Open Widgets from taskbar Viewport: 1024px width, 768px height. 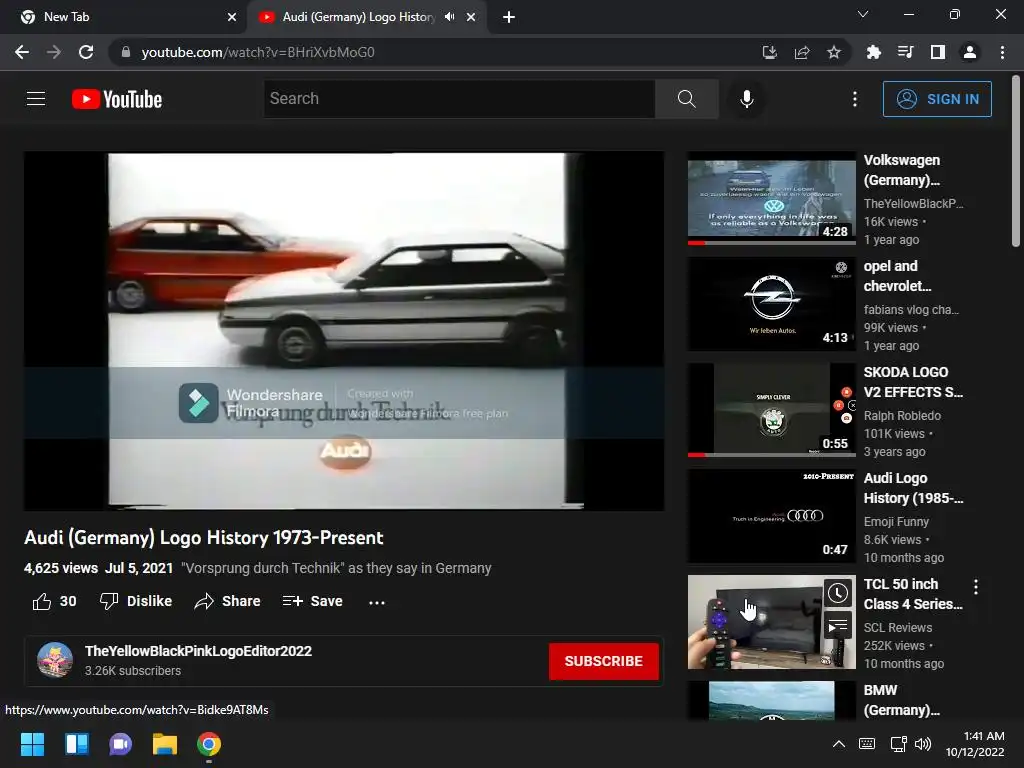tap(76, 744)
